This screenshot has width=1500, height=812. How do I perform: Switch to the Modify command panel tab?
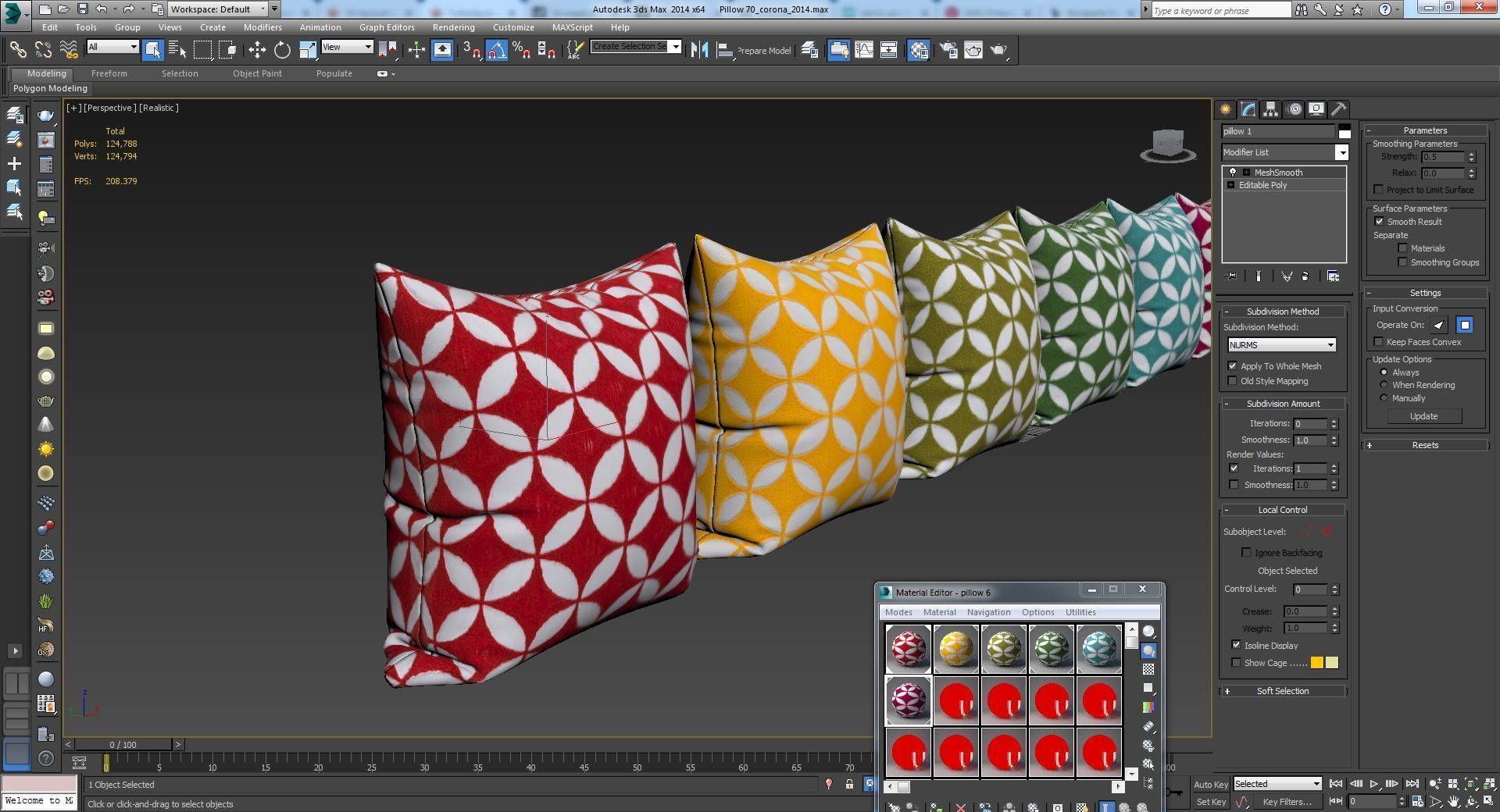(x=1248, y=109)
